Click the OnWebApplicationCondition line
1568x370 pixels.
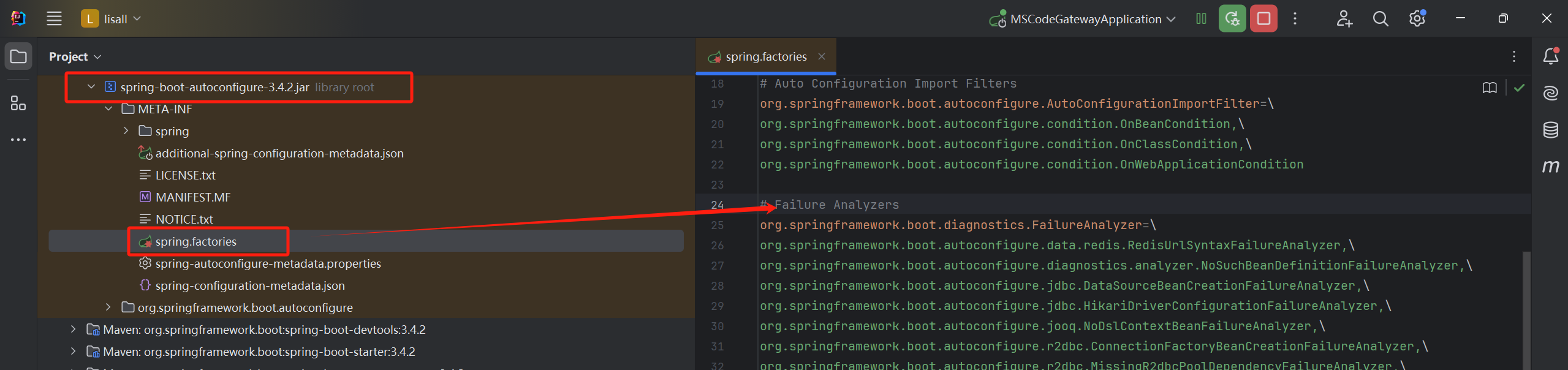pyautogui.click(x=1032, y=165)
